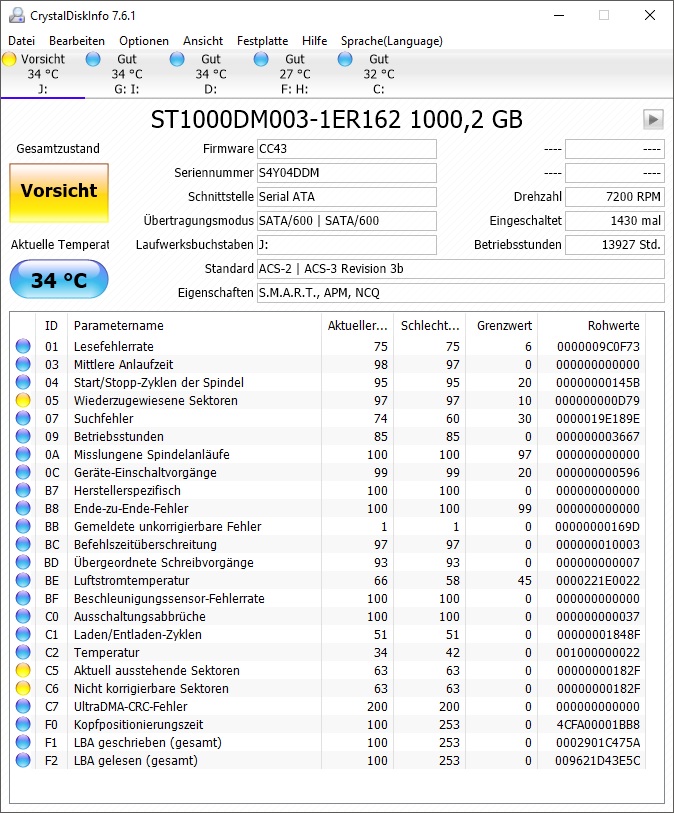Click the Grenzwert column header
Viewport: 674px width, 813px height.
point(501,326)
